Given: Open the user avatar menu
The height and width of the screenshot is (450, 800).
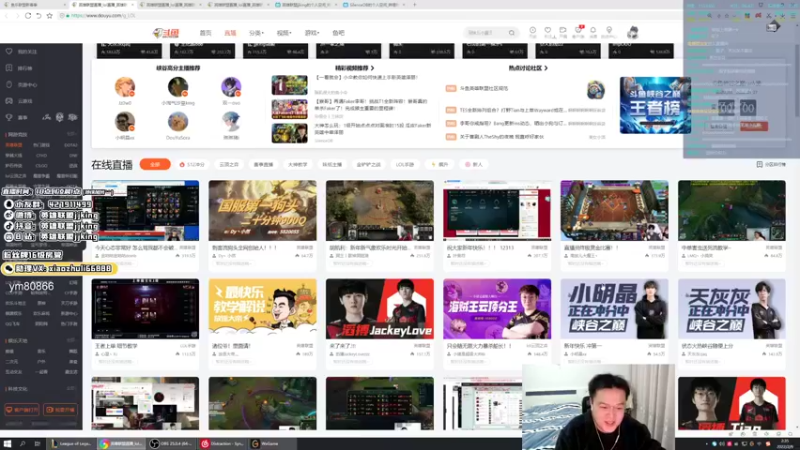Looking at the screenshot, I should 633,33.
